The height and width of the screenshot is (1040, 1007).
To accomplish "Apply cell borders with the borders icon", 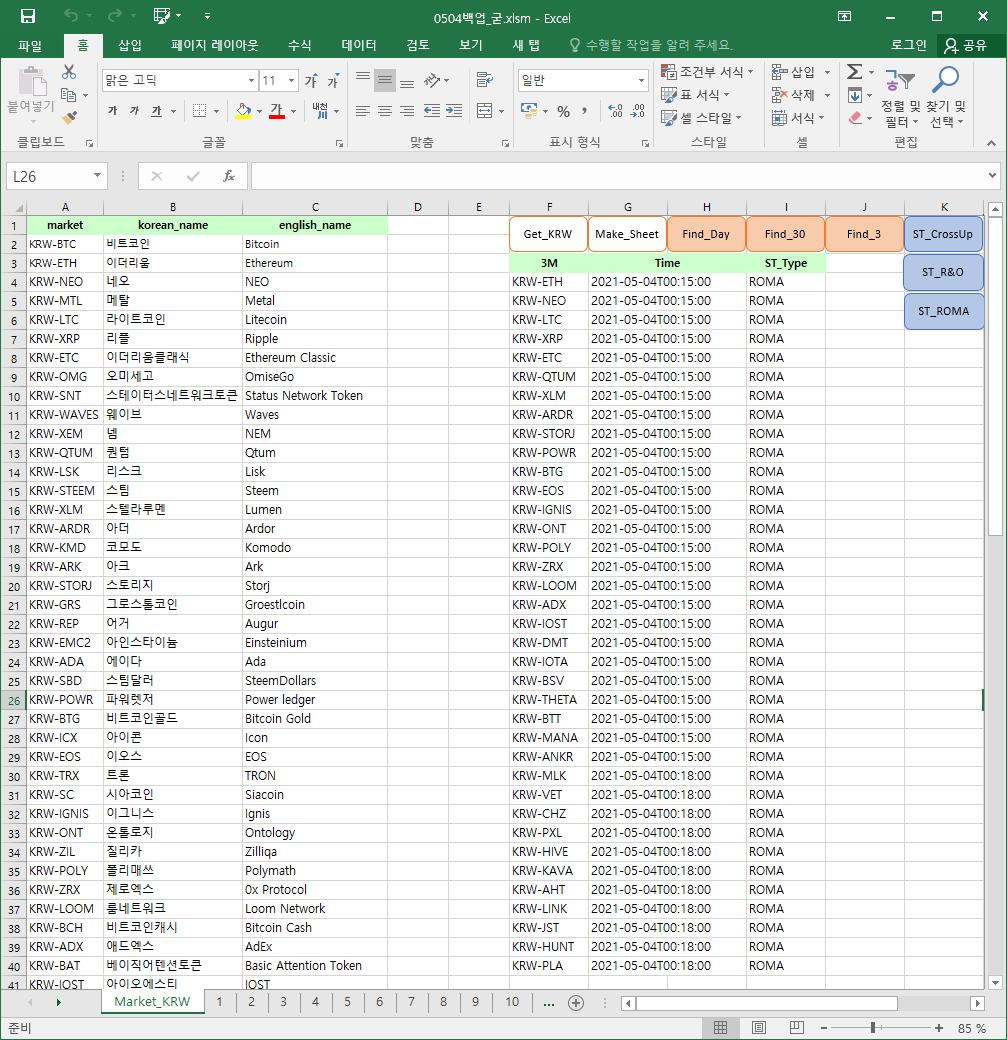I will coord(199,111).
